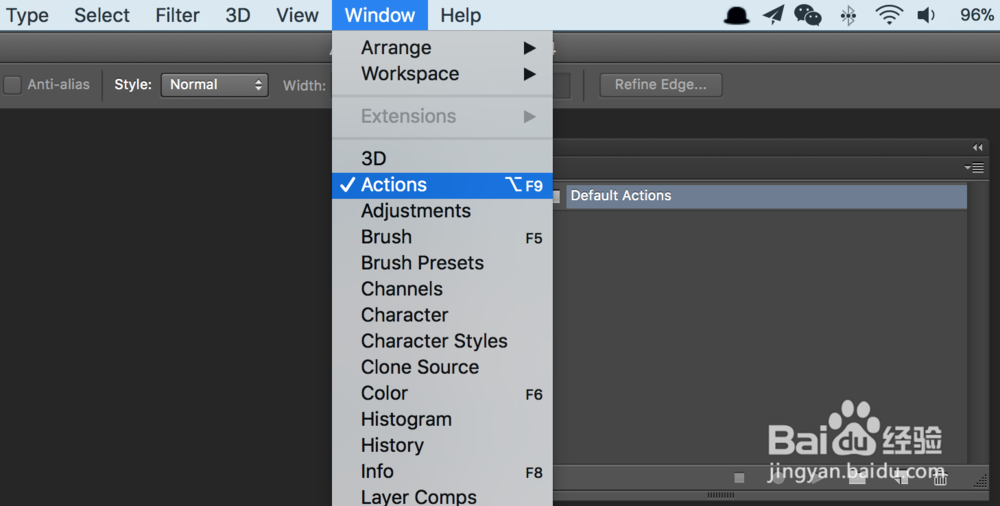
Task: Collapse the panel with double-arrow icon
Action: 977,147
